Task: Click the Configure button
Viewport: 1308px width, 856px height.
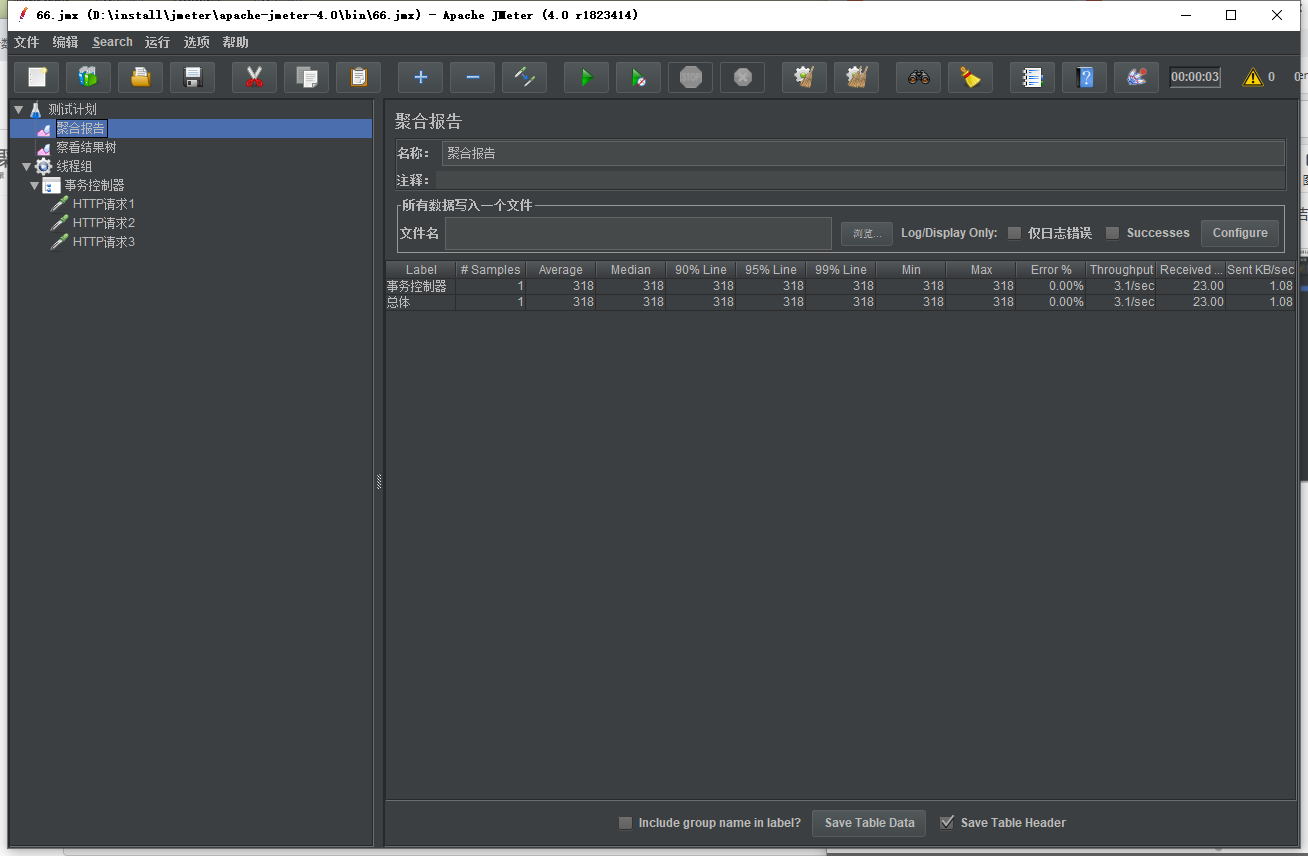Action: click(1240, 233)
